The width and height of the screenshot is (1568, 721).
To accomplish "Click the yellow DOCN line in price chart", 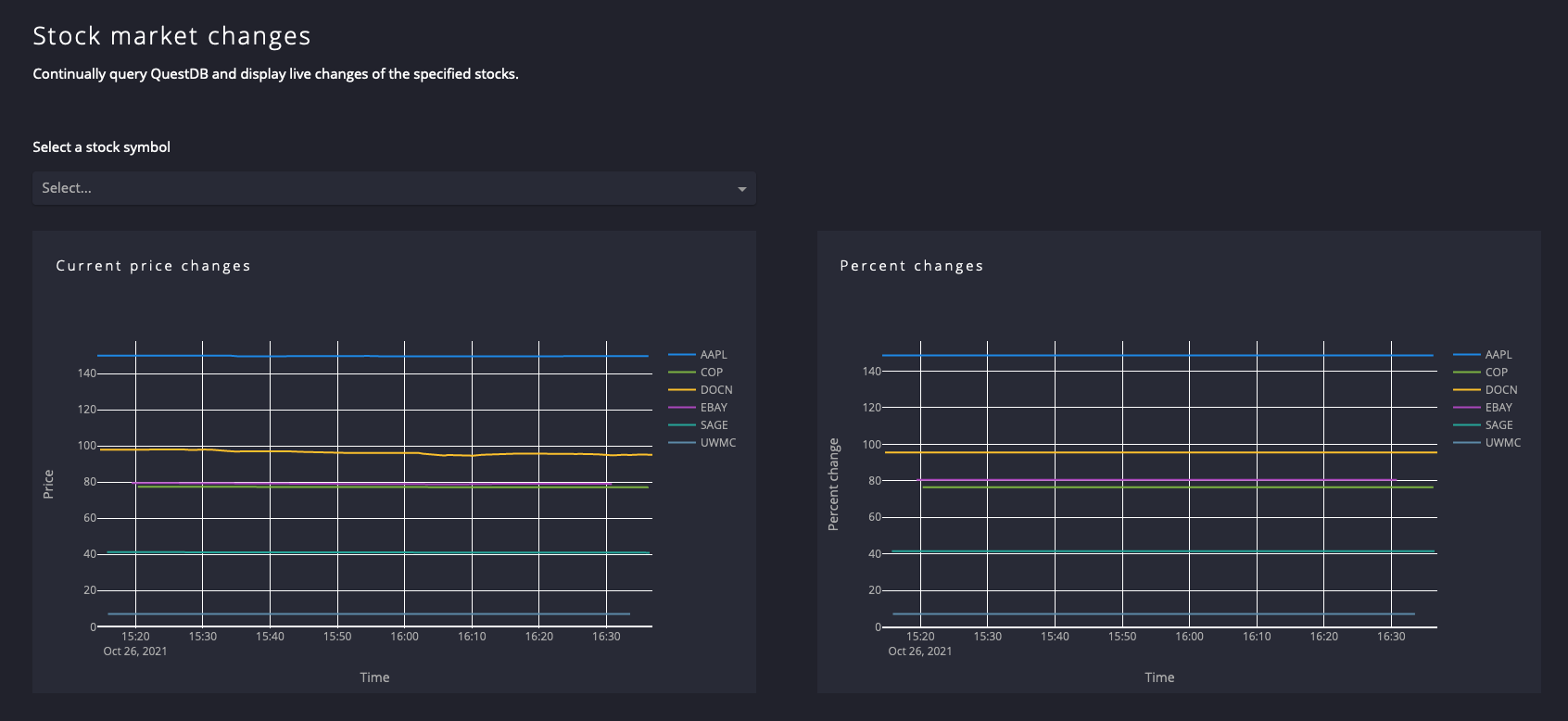I will [371, 452].
